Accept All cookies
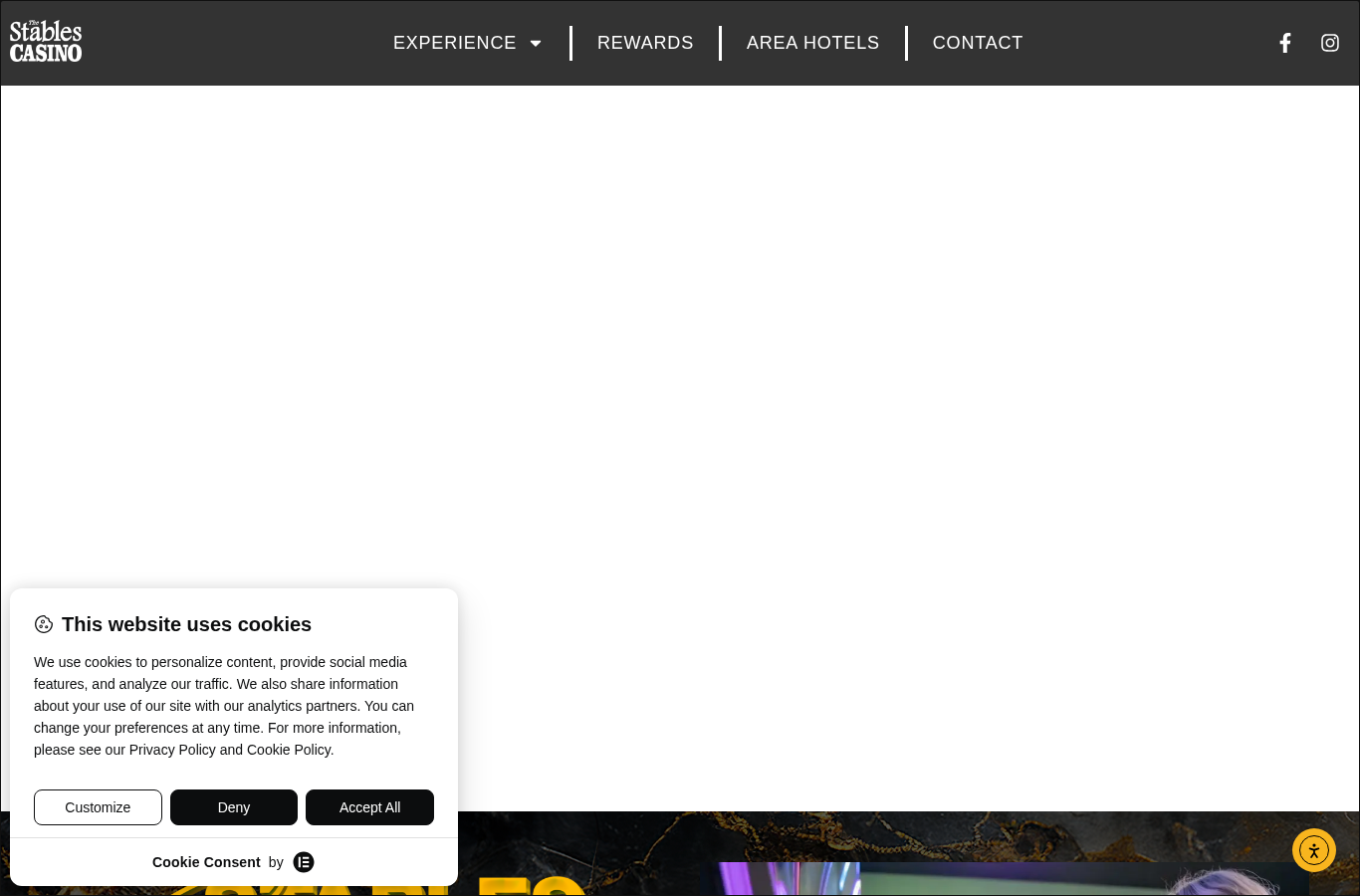 point(369,807)
